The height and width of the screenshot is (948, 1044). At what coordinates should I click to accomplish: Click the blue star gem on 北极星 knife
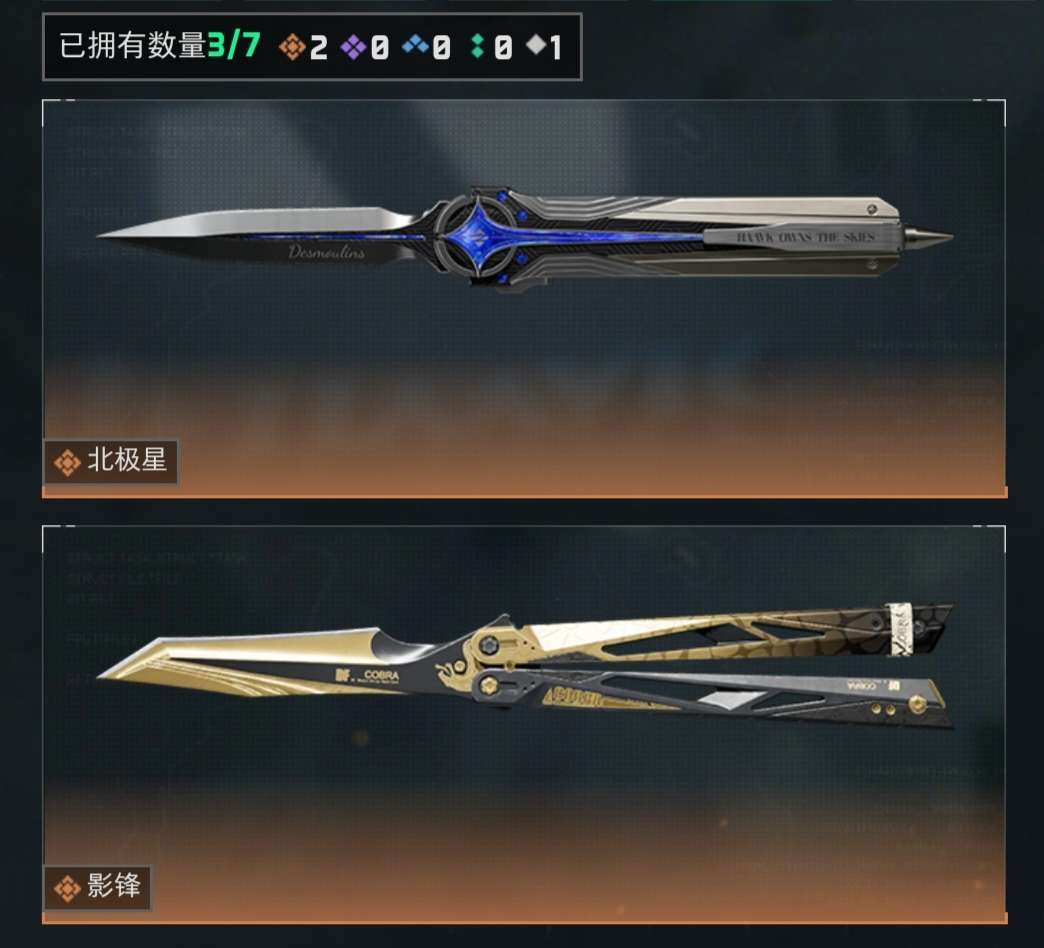[478, 237]
